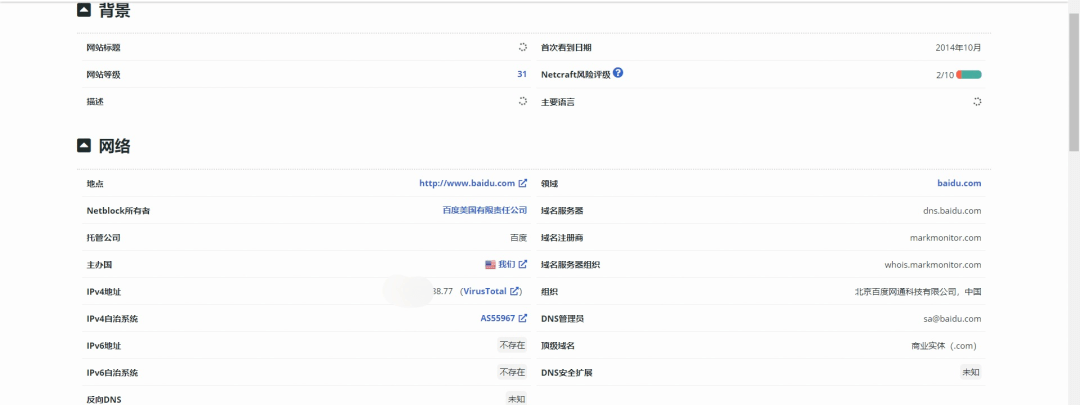Click the 顶级域名 row label

[558, 345]
